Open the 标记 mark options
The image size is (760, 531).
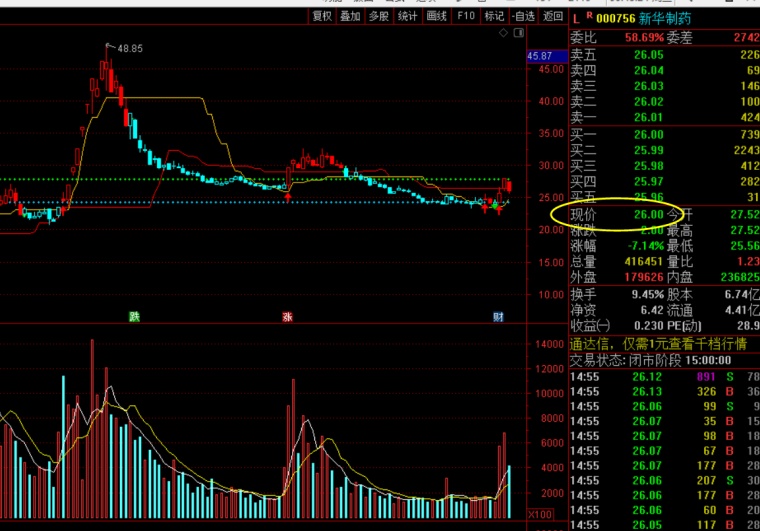tap(494, 16)
